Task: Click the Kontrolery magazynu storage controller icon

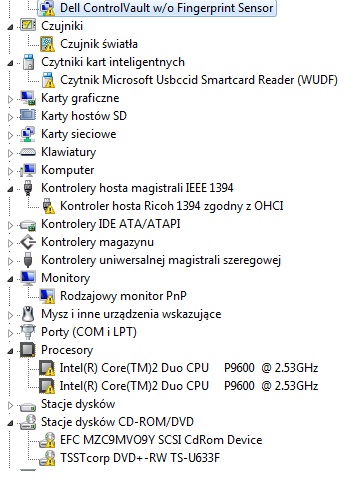Action: point(28,242)
